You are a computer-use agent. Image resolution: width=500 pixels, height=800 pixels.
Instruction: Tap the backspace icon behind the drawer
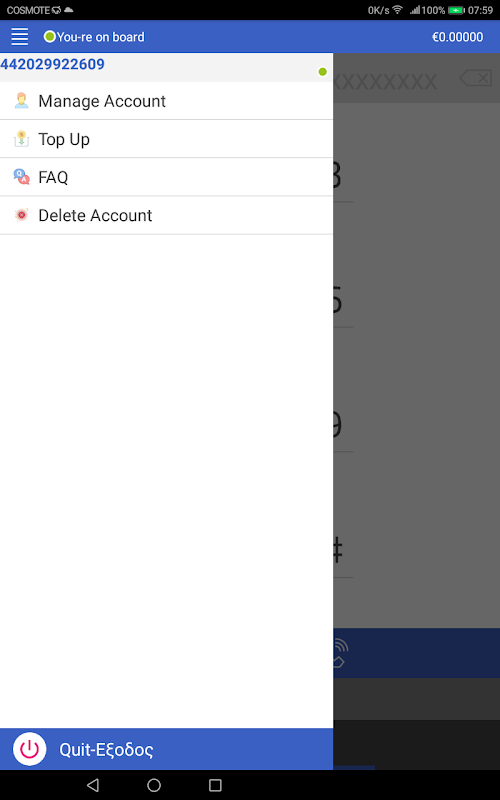[476, 78]
